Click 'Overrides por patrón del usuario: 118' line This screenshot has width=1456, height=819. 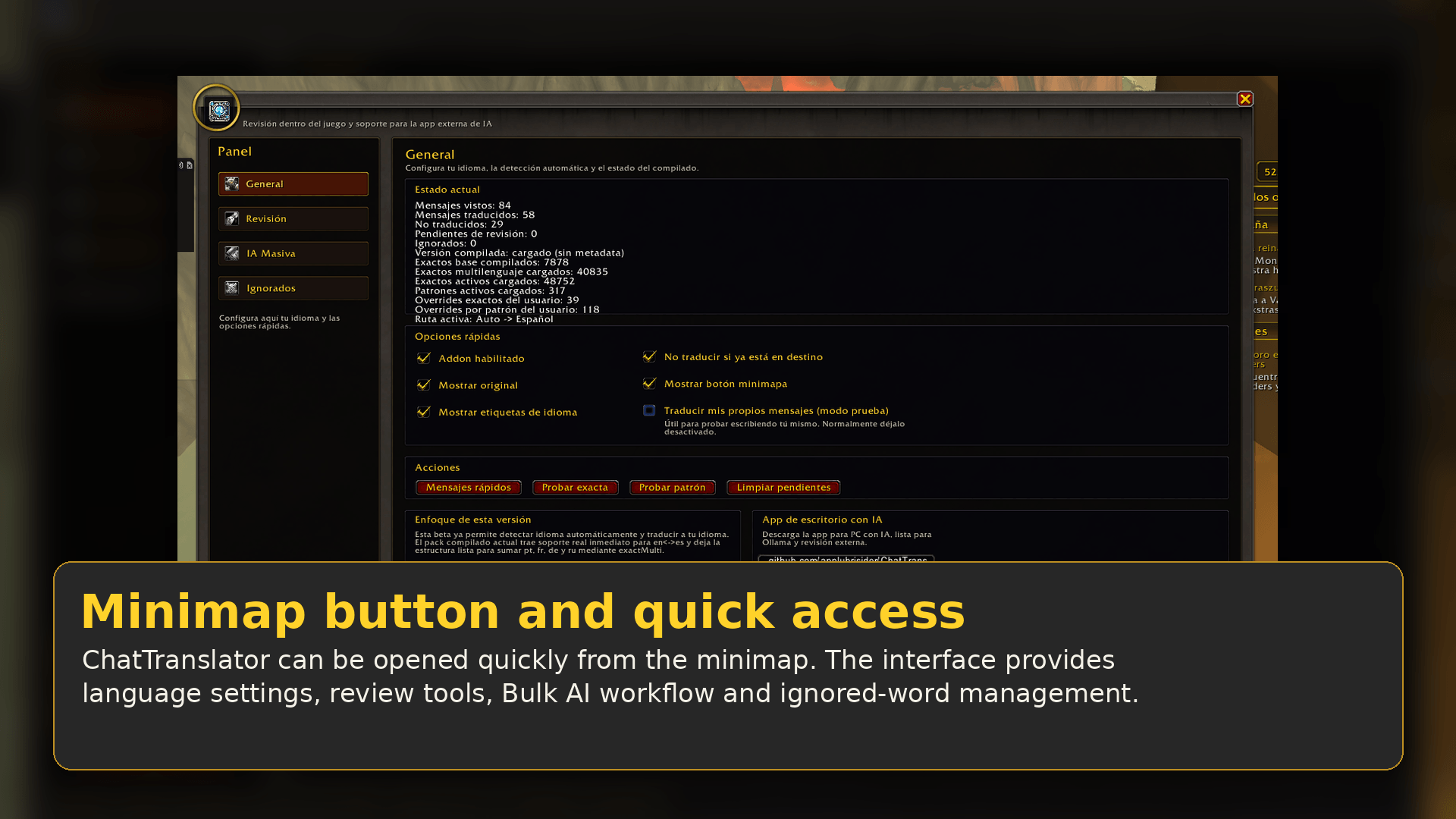click(x=507, y=309)
